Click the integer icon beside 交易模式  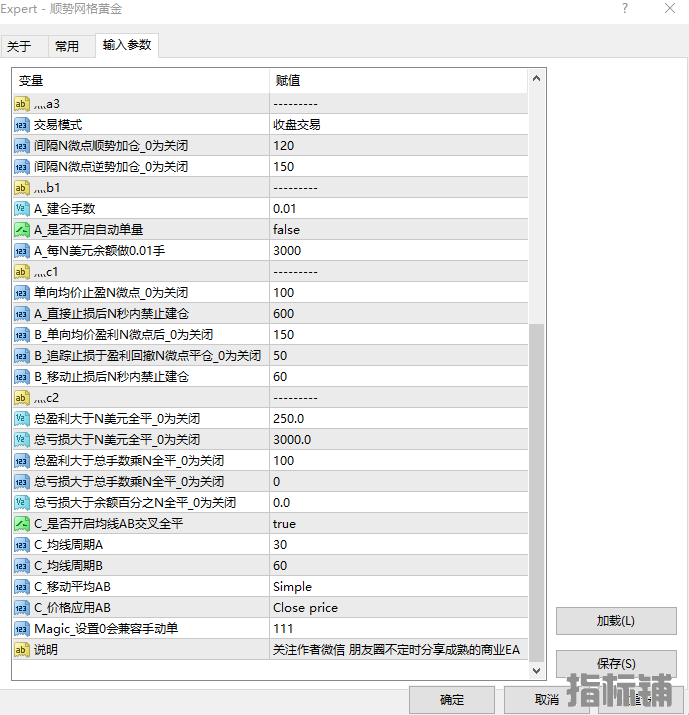(x=21, y=125)
